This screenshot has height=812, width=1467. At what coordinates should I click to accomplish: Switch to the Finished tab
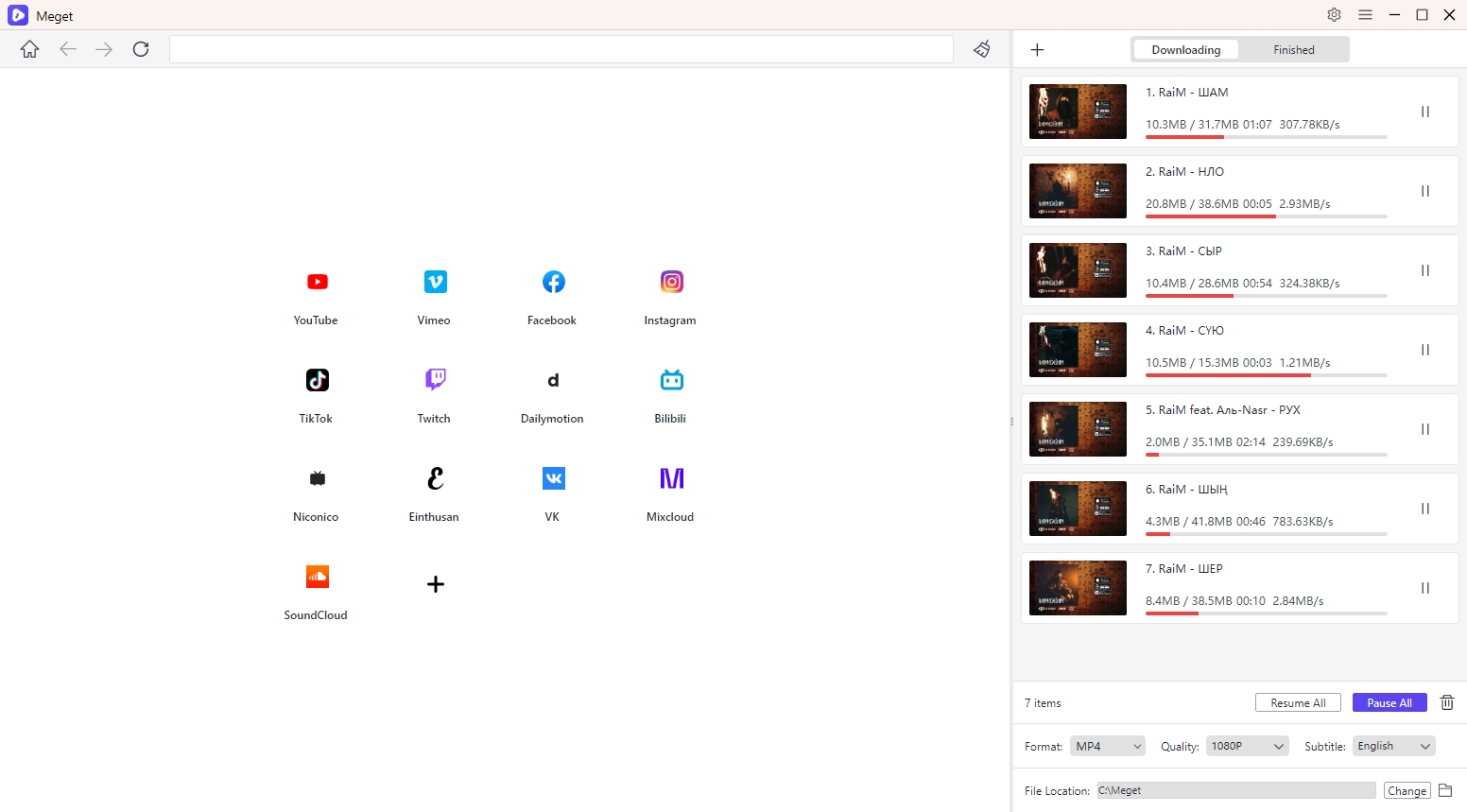1293,50
